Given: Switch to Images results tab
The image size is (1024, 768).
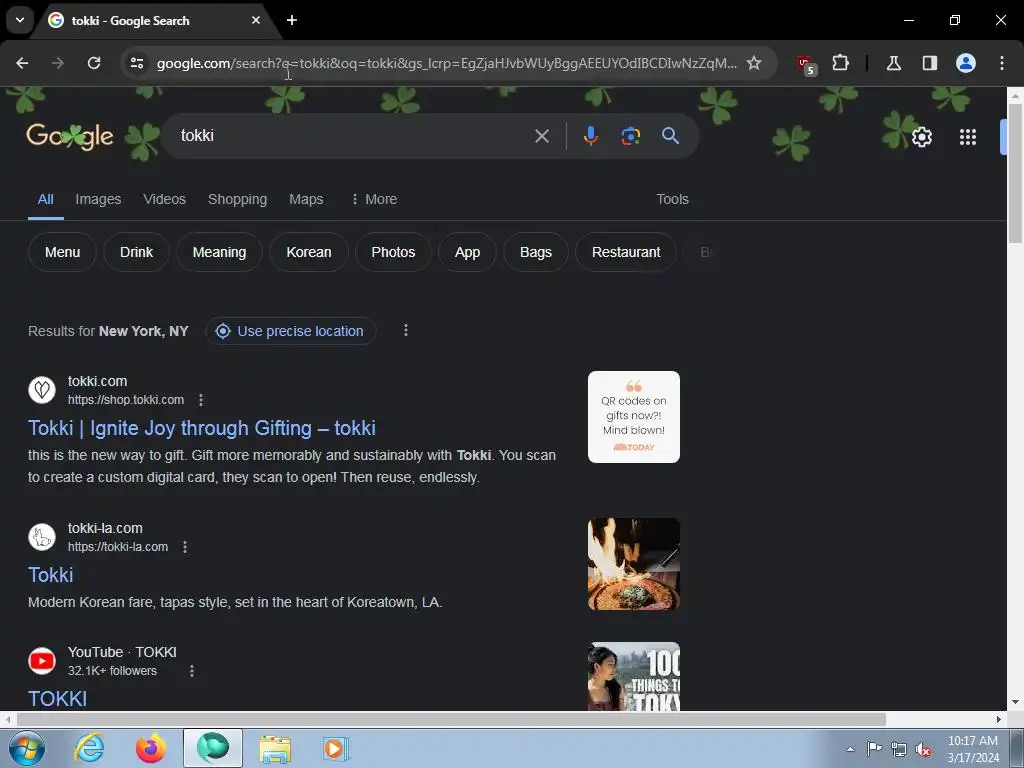Looking at the screenshot, I should (x=98, y=199).
